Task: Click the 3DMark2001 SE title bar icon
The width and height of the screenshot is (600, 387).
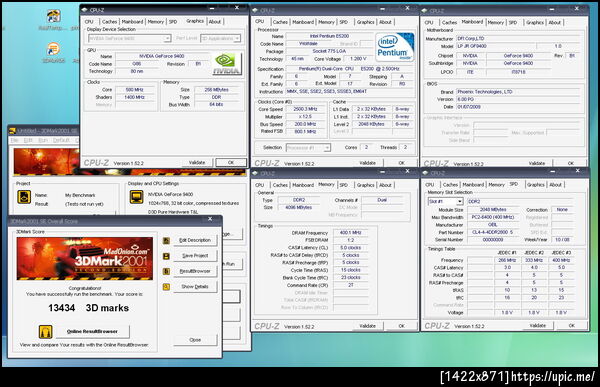Action: tap(12, 131)
